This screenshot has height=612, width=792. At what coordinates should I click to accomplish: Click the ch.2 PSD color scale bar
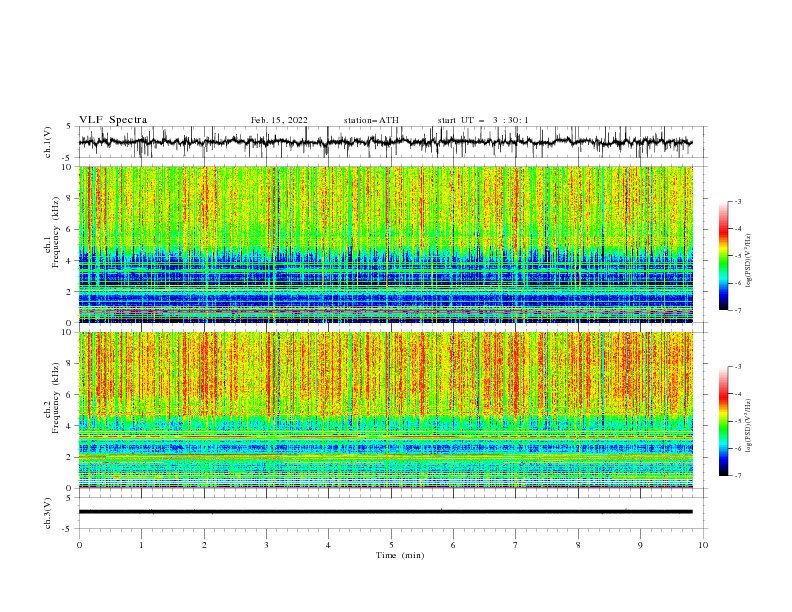point(724,421)
